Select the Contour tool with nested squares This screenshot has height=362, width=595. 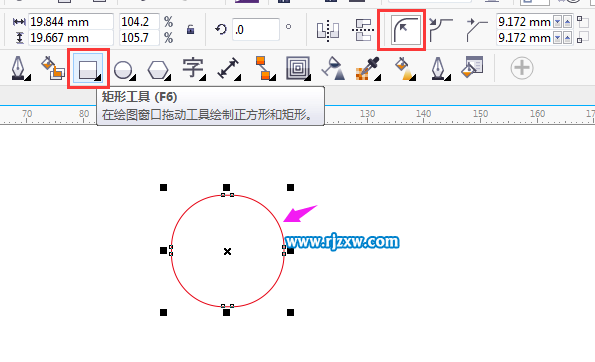pos(298,68)
